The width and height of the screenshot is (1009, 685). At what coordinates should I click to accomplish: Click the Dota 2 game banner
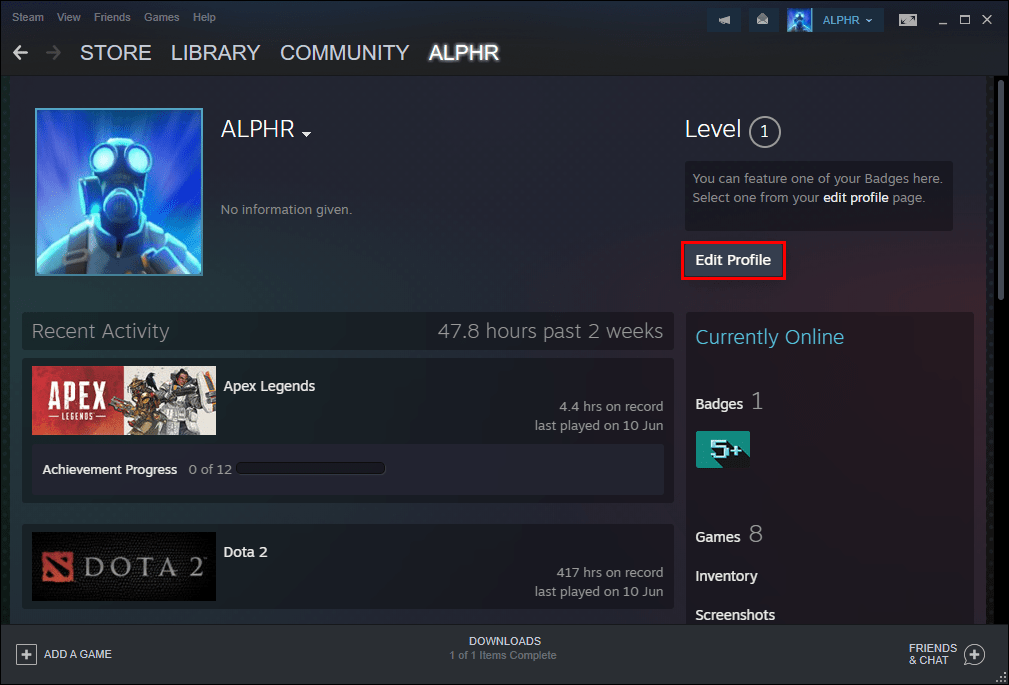pyautogui.click(x=123, y=566)
